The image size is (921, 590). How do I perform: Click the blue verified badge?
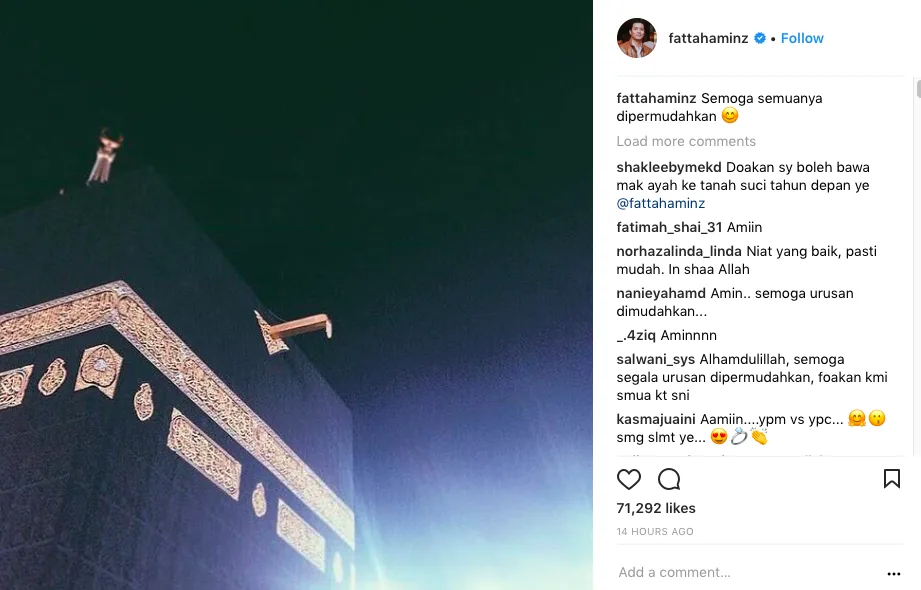click(x=760, y=38)
